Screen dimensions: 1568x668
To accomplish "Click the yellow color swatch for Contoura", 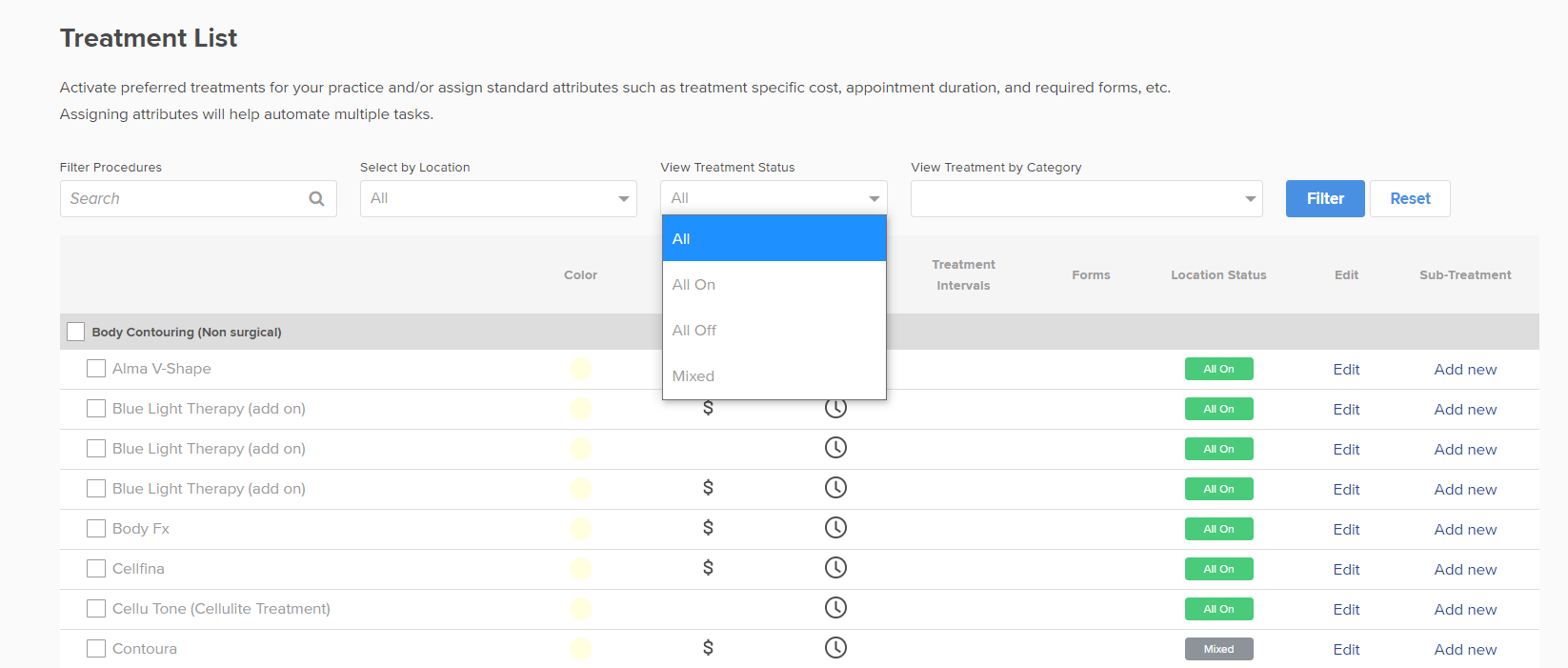I will [581, 649].
